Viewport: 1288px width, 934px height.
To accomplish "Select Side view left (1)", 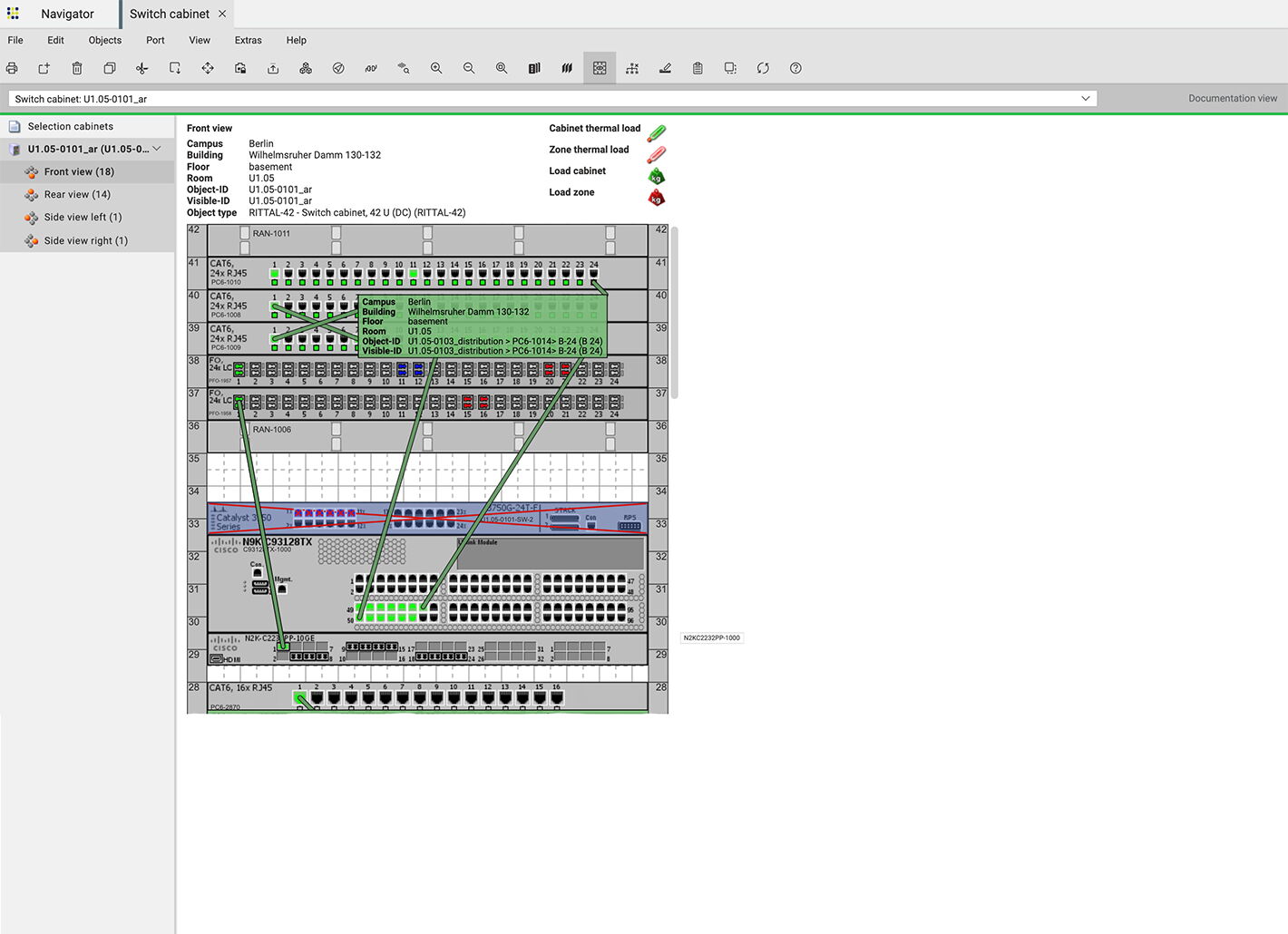I will pos(83,217).
